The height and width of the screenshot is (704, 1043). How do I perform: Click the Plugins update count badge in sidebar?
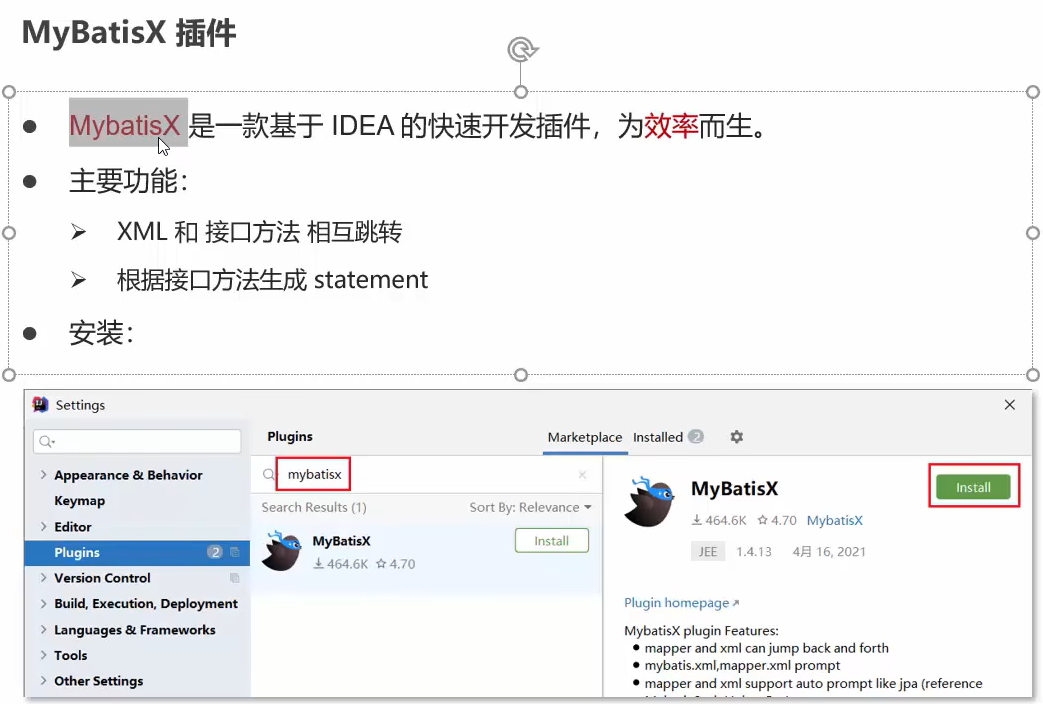pyautogui.click(x=214, y=552)
